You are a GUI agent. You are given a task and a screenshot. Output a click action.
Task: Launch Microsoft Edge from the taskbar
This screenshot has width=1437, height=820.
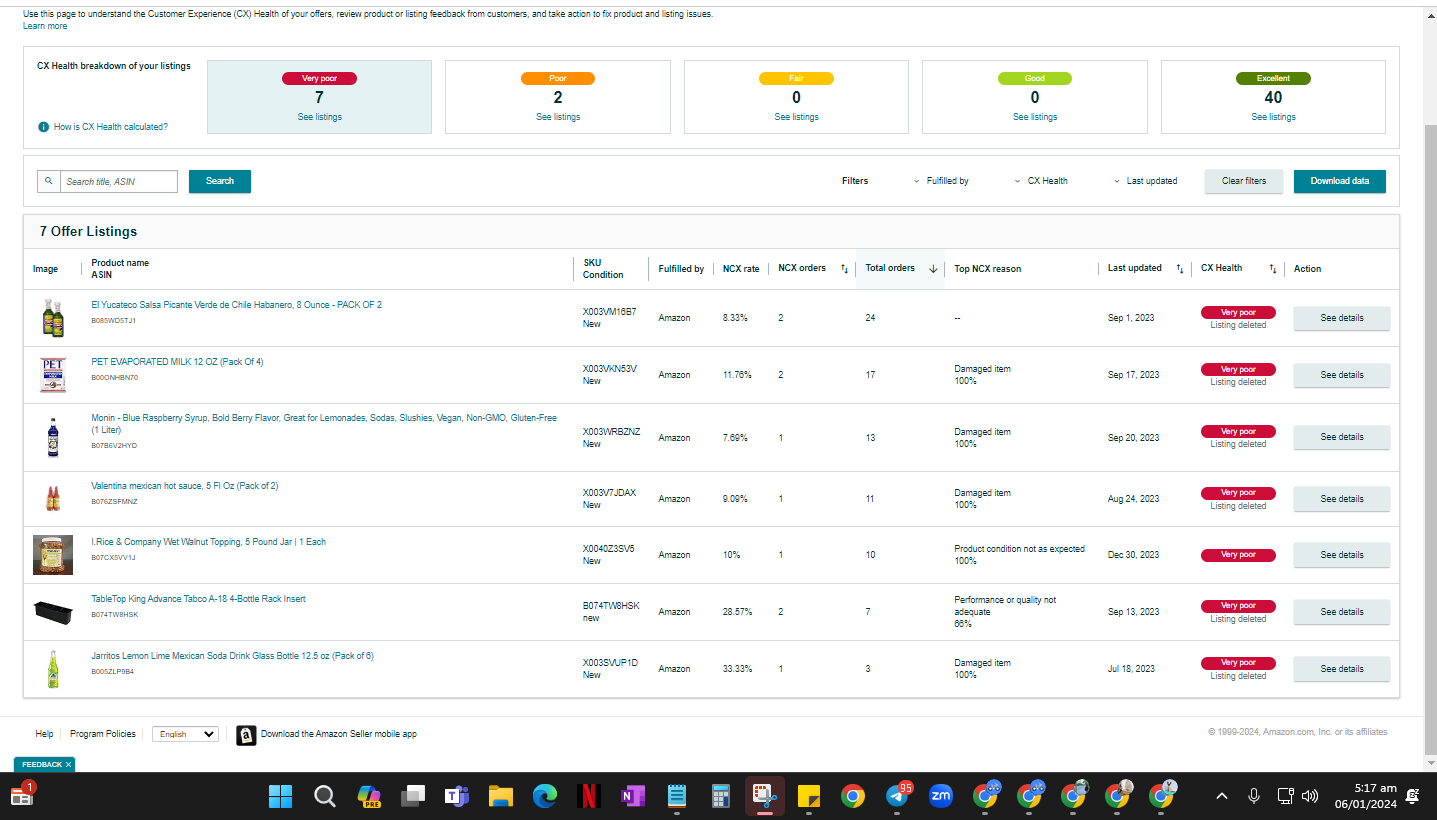click(x=545, y=796)
